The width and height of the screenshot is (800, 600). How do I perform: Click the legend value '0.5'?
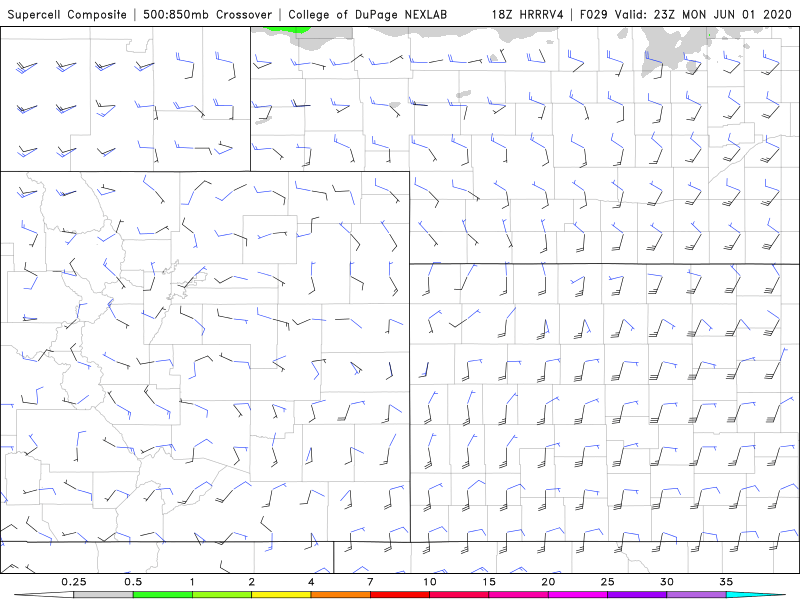pyautogui.click(x=133, y=582)
